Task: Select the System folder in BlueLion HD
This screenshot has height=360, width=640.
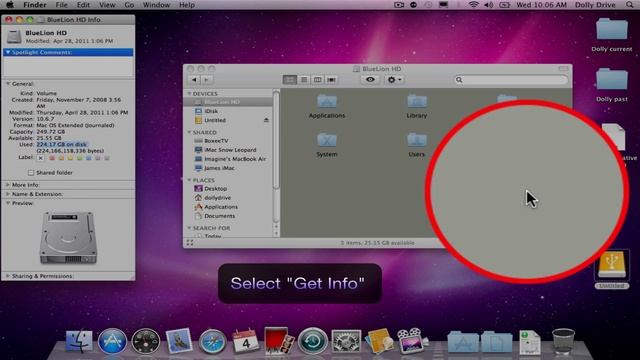Action: tap(327, 145)
